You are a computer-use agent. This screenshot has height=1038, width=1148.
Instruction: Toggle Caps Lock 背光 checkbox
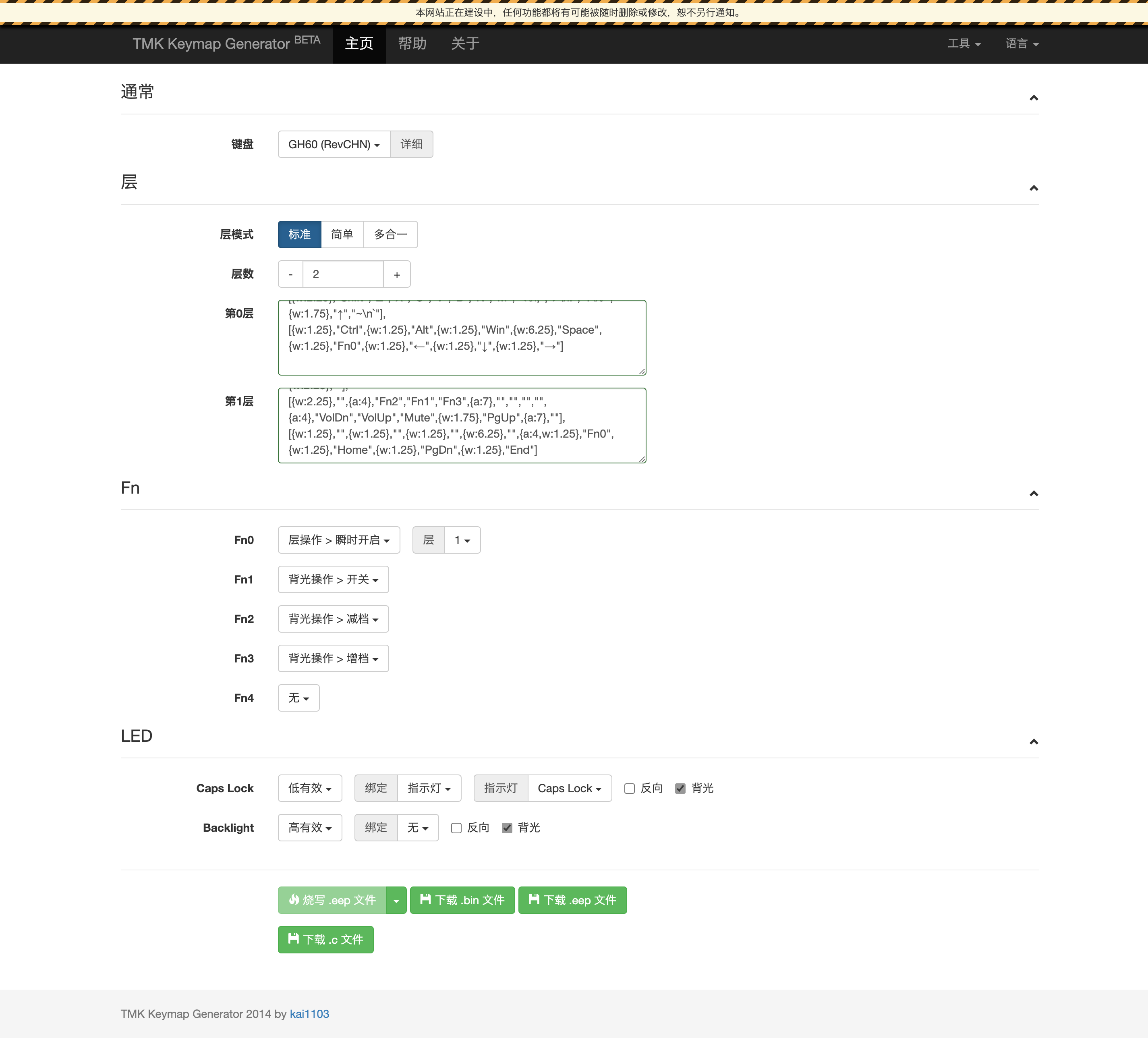(x=680, y=789)
